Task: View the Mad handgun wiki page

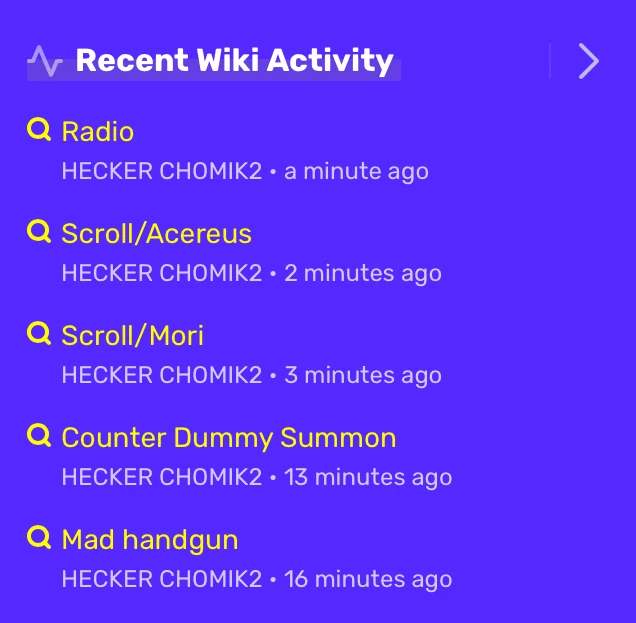Action: coord(149,540)
